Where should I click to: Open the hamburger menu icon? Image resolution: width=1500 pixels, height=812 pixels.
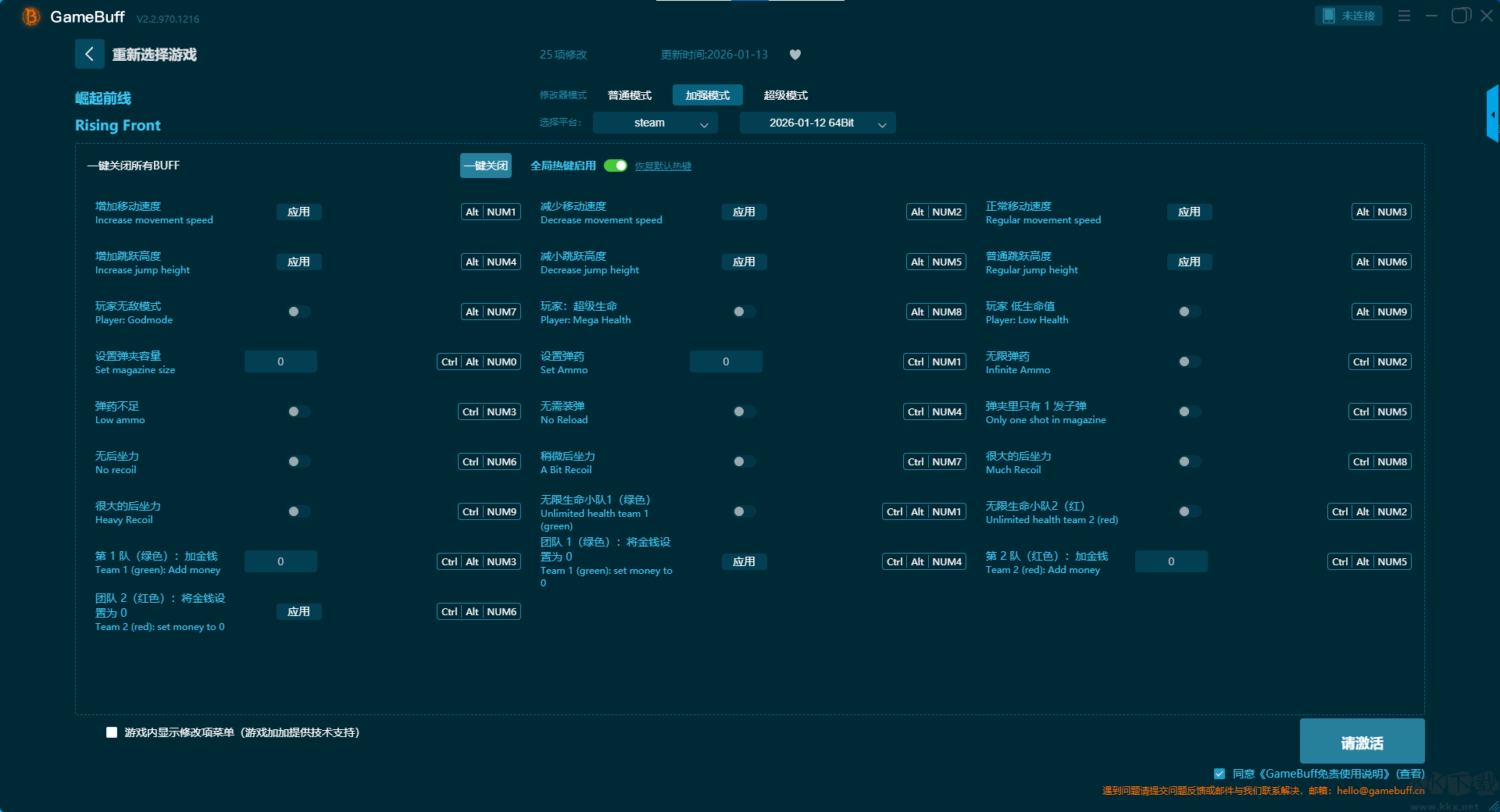[1404, 16]
